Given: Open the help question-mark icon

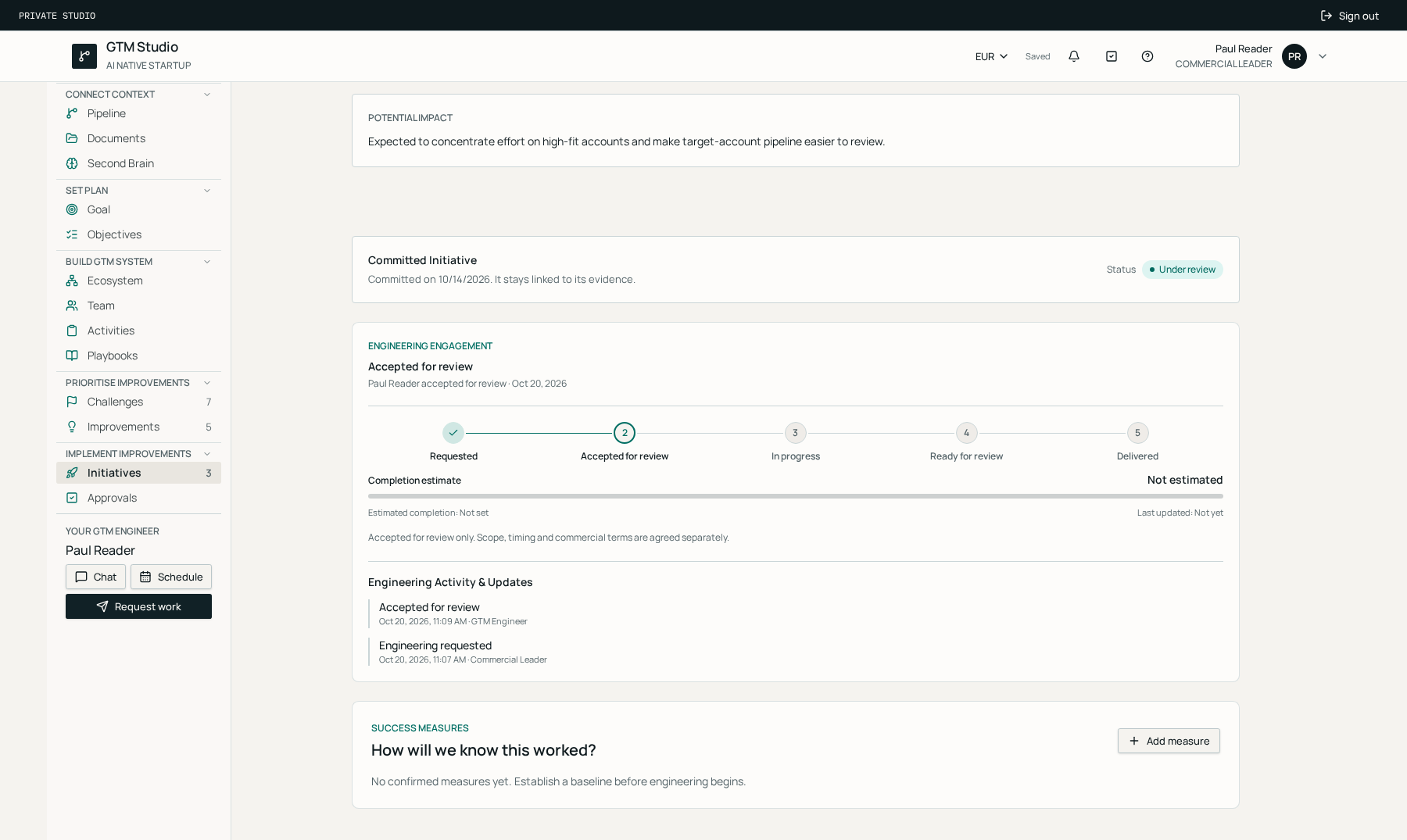Looking at the screenshot, I should click(x=1147, y=56).
